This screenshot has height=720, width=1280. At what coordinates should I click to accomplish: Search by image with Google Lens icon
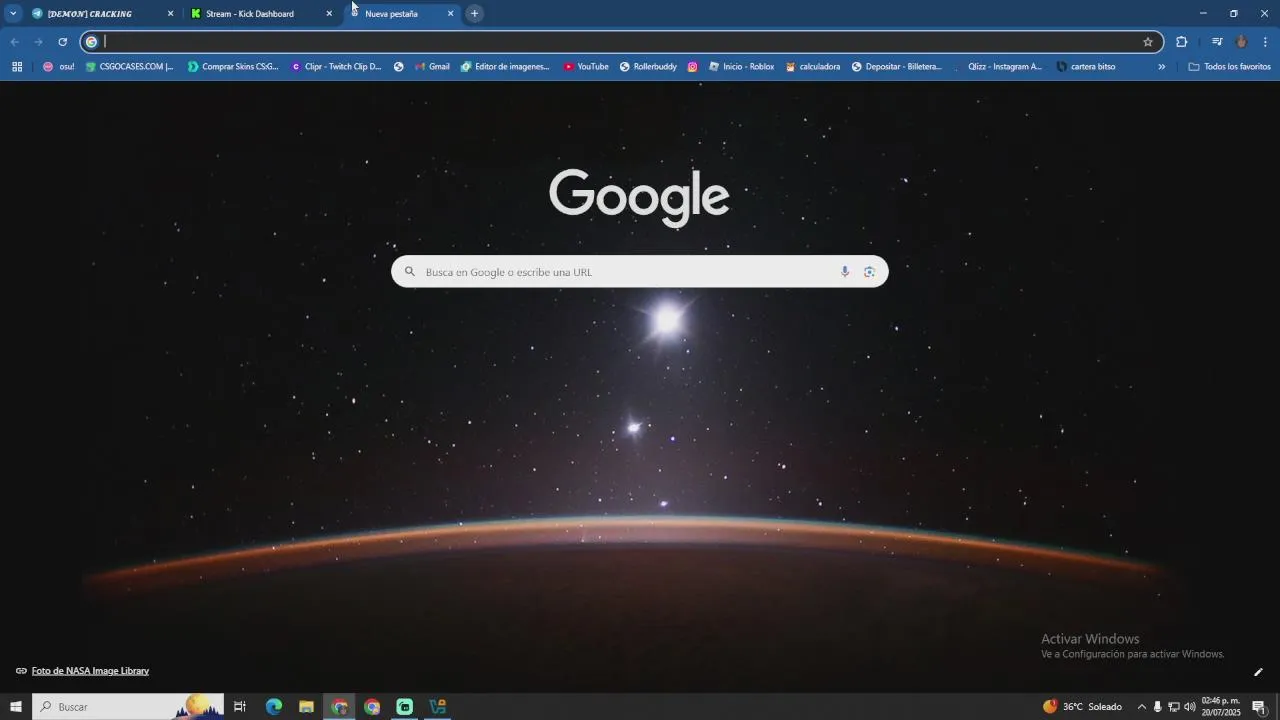point(870,272)
